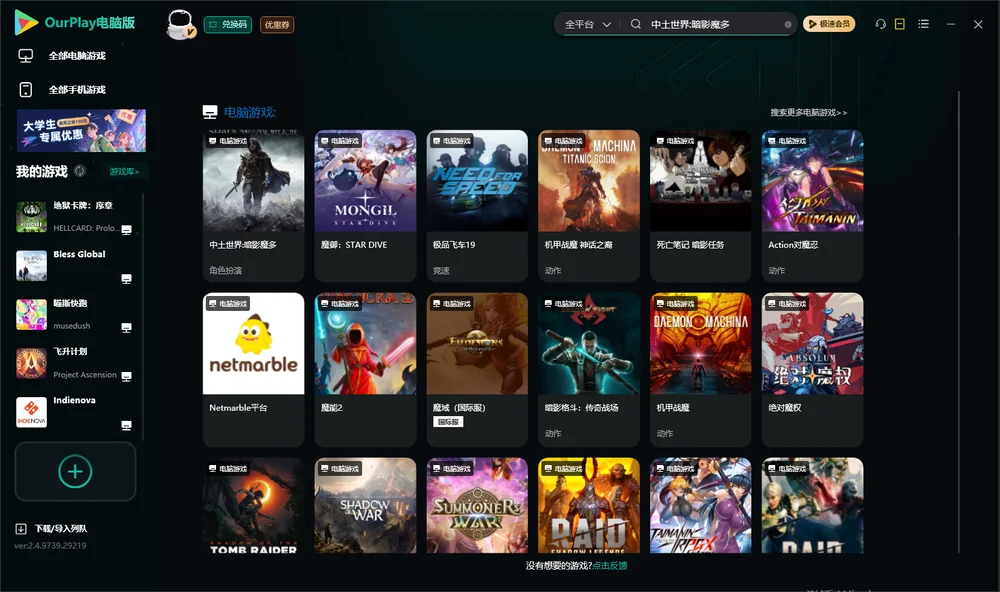Open the 游戏库> link
The width and height of the screenshot is (1000, 592).
tap(124, 172)
